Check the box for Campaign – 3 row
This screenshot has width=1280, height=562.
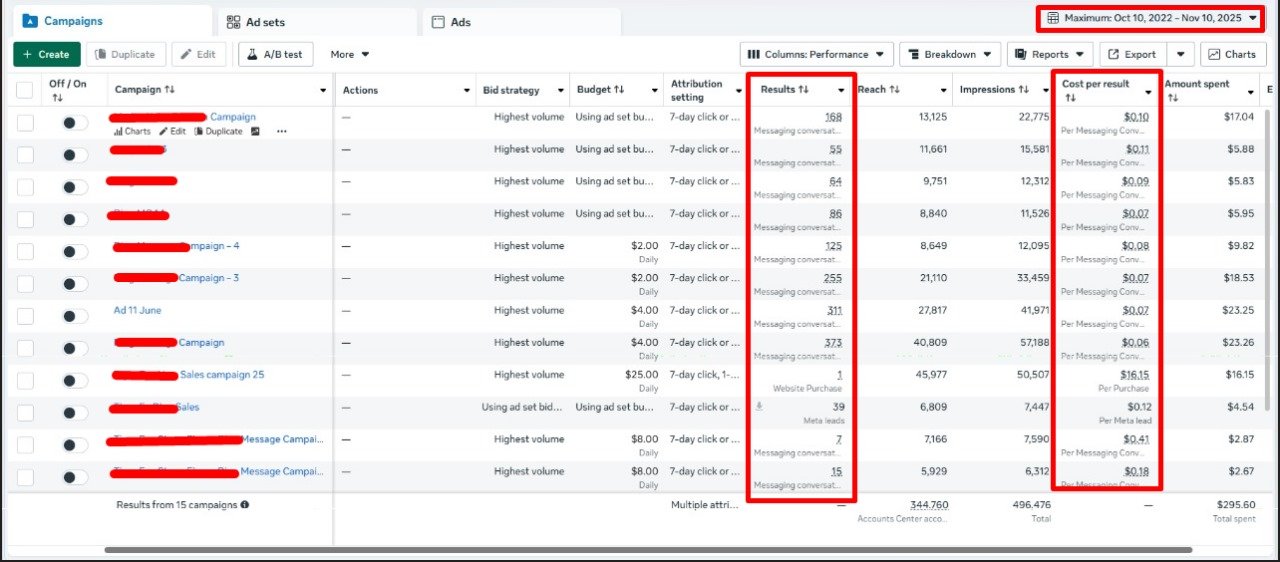[x=25, y=284]
